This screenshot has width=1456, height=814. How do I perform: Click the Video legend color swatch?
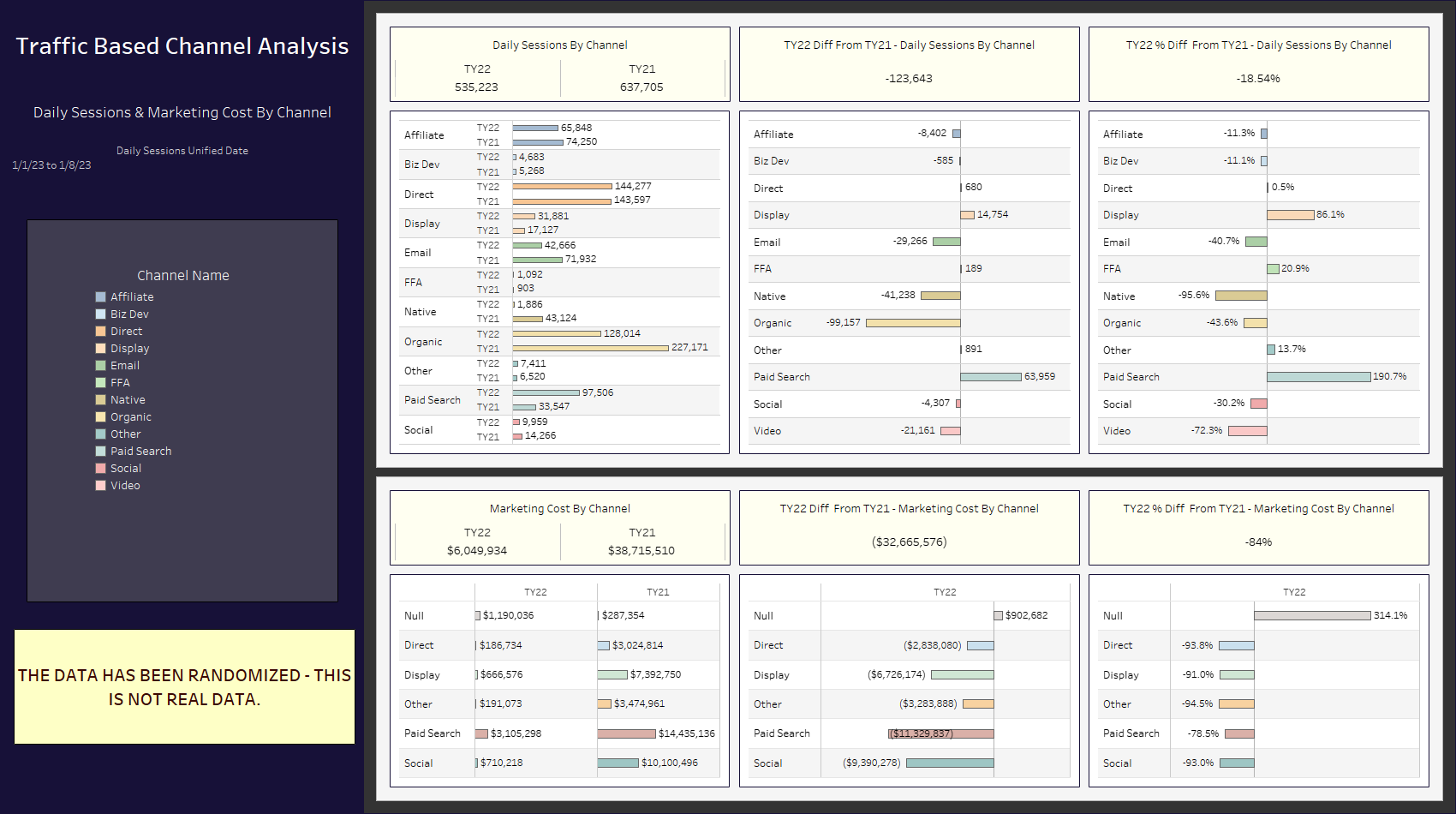pyautogui.click(x=100, y=486)
